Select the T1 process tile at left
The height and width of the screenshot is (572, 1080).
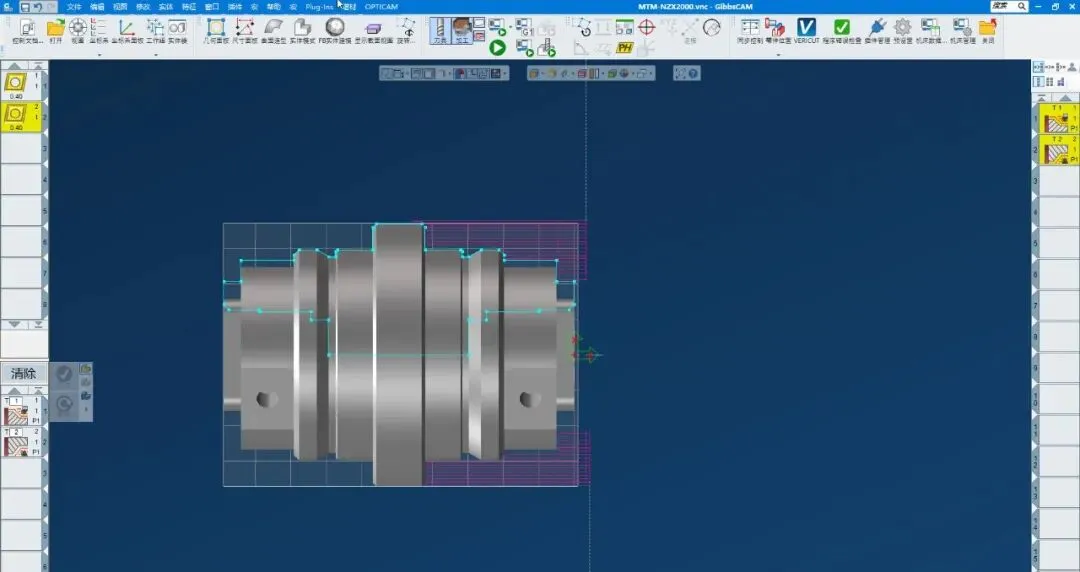tap(22, 411)
